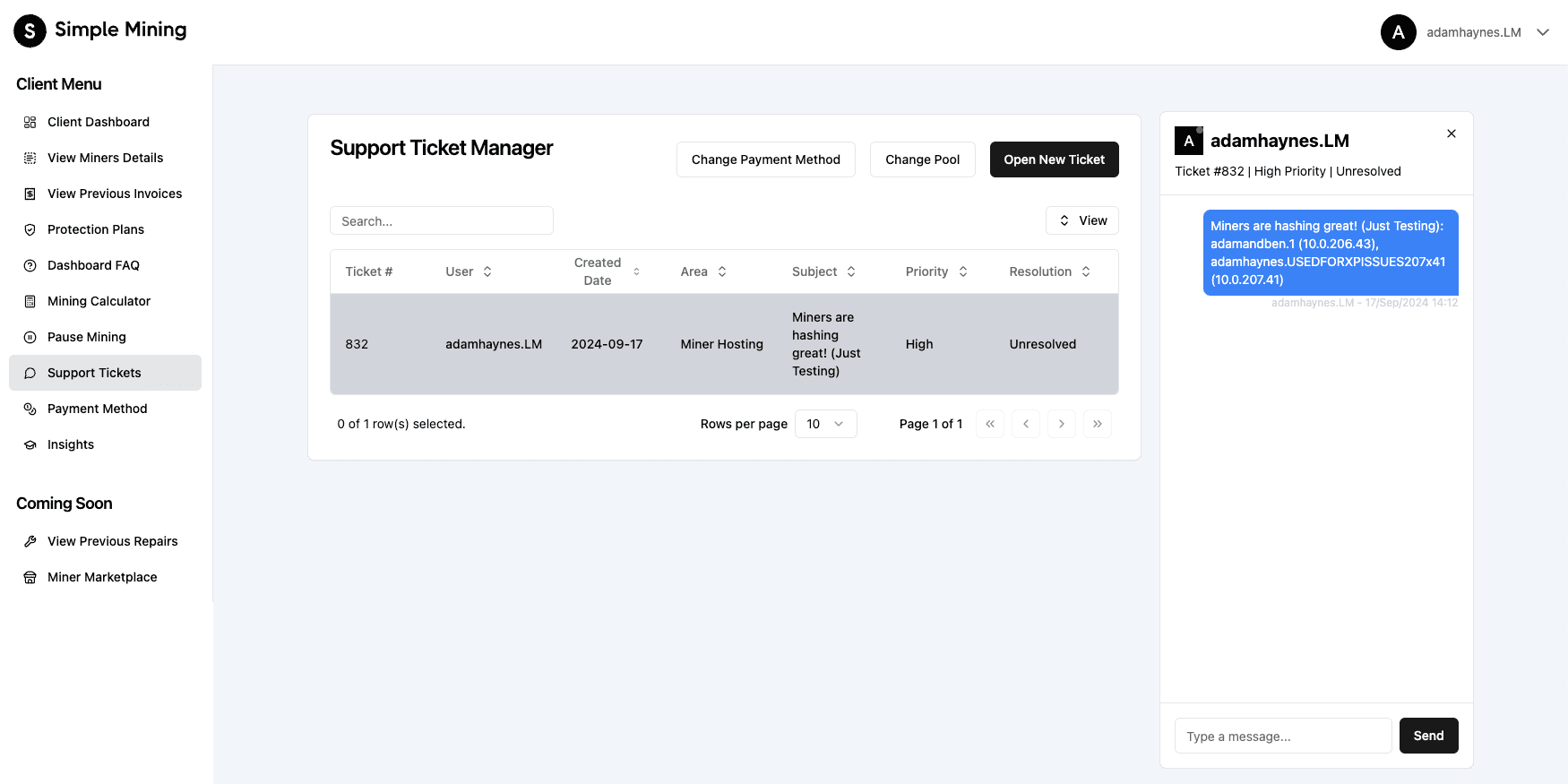Open Dashboard FAQ menu item
Image resolution: width=1568 pixels, height=784 pixels.
pyautogui.click(x=105, y=265)
